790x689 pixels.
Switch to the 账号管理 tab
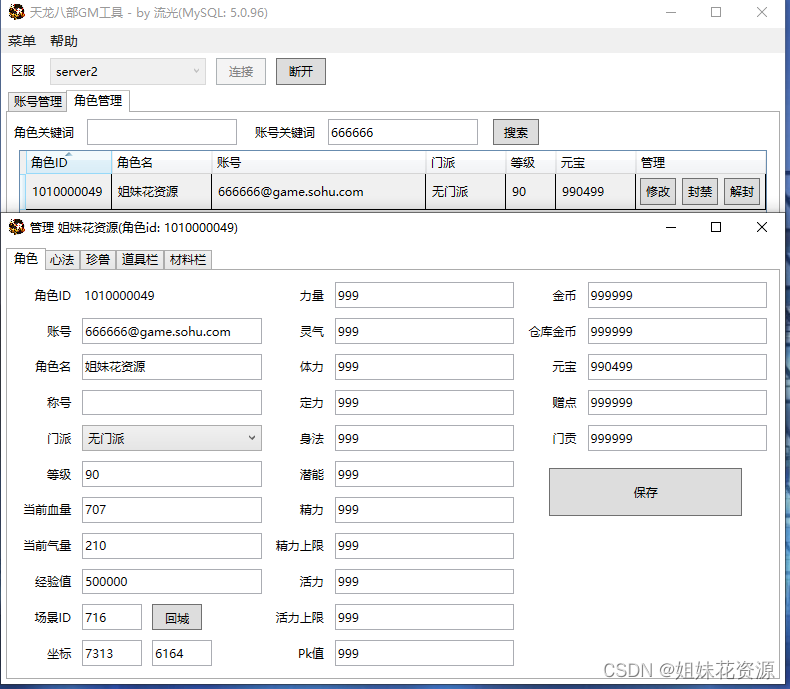coord(37,101)
